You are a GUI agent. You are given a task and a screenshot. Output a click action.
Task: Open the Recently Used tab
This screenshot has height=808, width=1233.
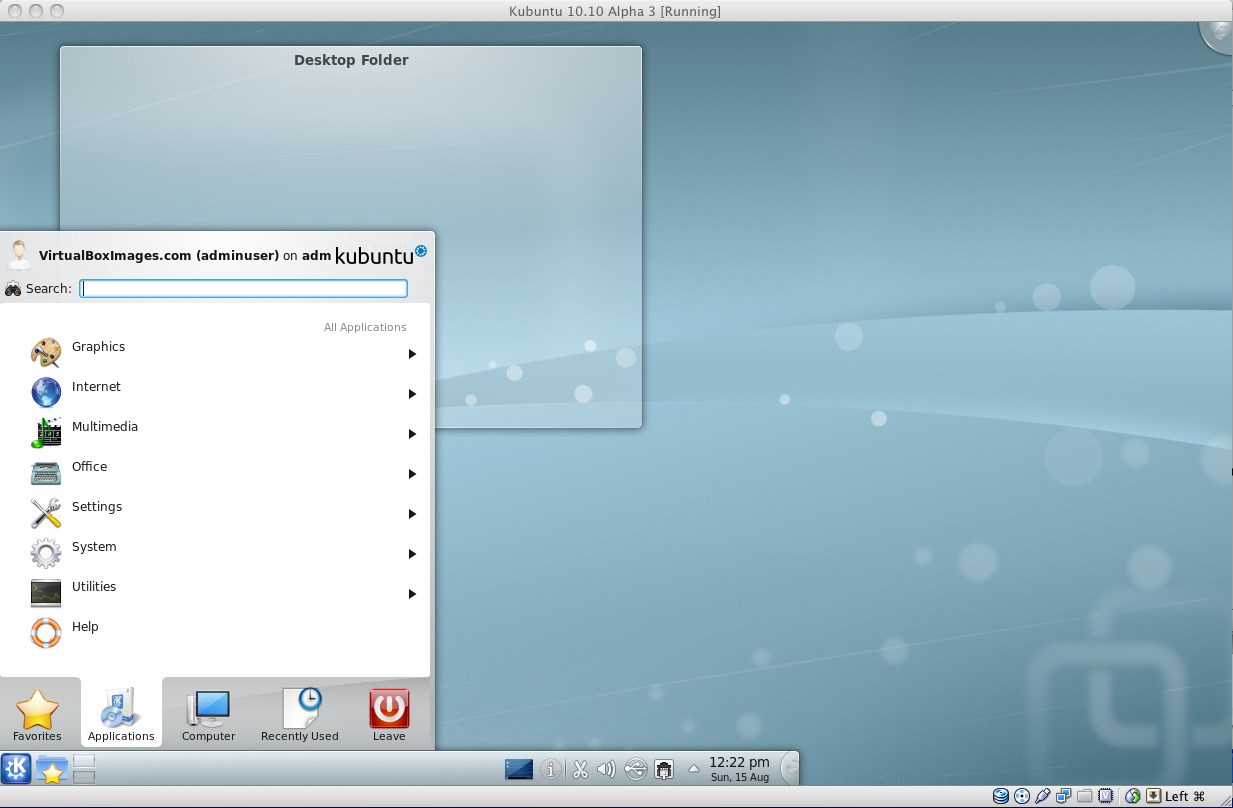click(300, 715)
